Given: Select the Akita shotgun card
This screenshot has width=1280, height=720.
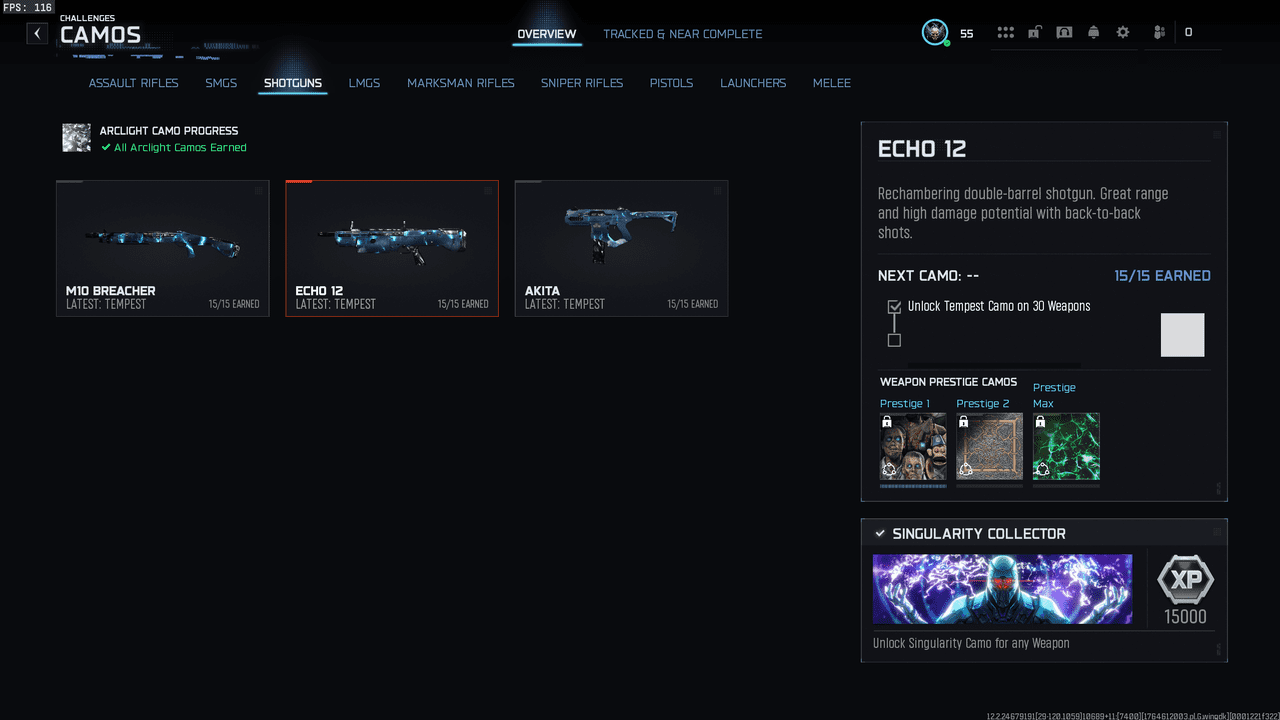Looking at the screenshot, I should coord(621,248).
